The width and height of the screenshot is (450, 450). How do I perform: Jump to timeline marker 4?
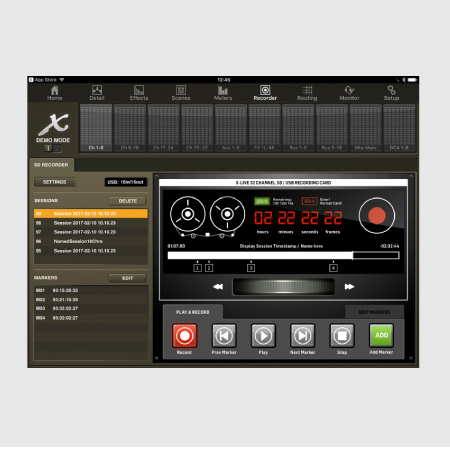point(333,268)
